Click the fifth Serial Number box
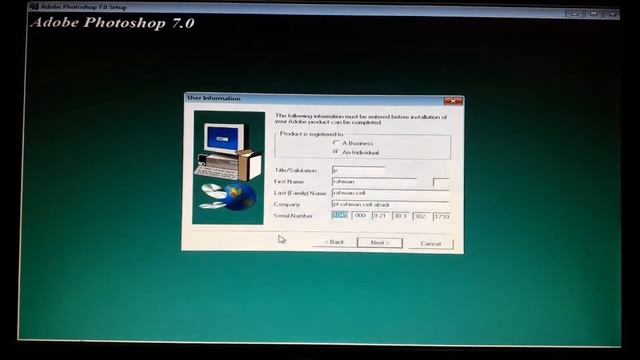Viewport: 640px width, 360px height. tap(421, 216)
